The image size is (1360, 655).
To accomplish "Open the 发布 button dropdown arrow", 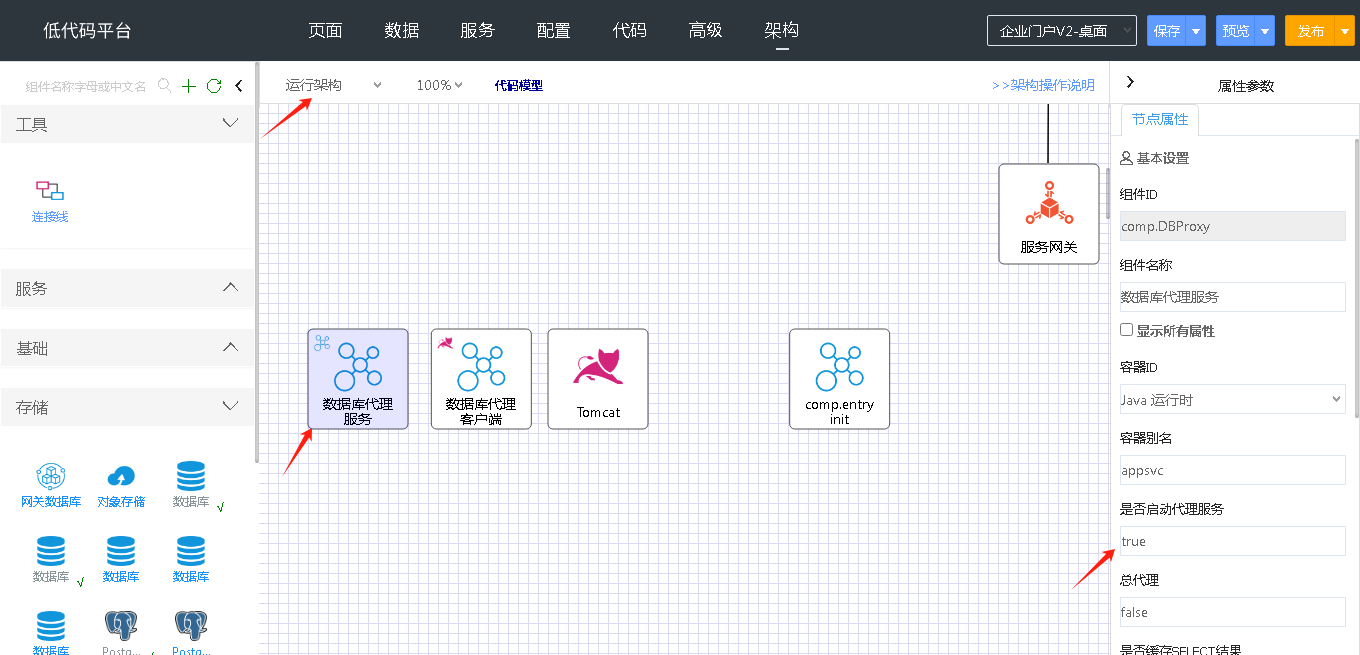I will point(1344,31).
